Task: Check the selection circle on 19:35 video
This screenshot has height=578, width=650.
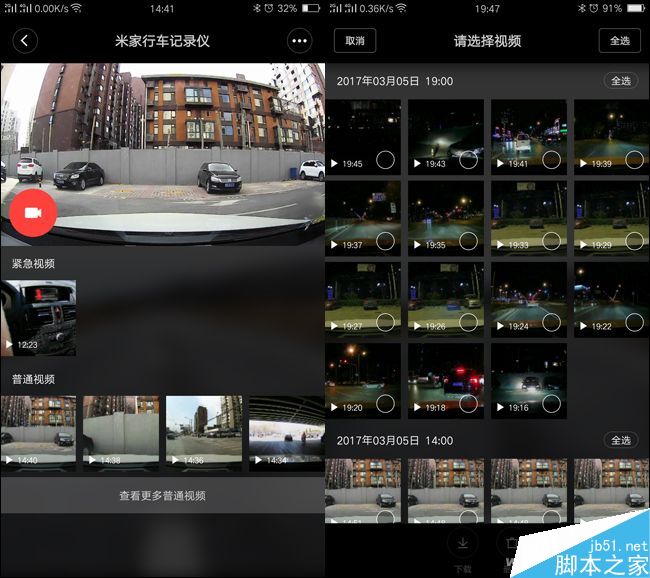Action: pyautogui.click(x=468, y=241)
